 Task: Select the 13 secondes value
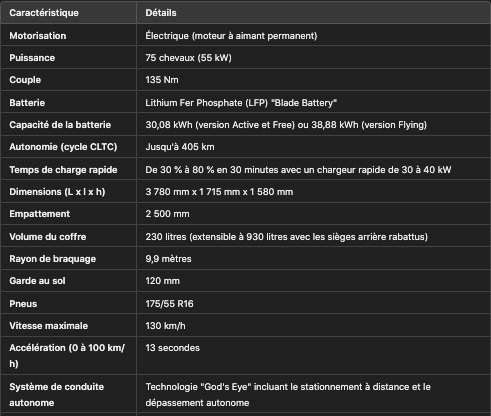(173, 348)
